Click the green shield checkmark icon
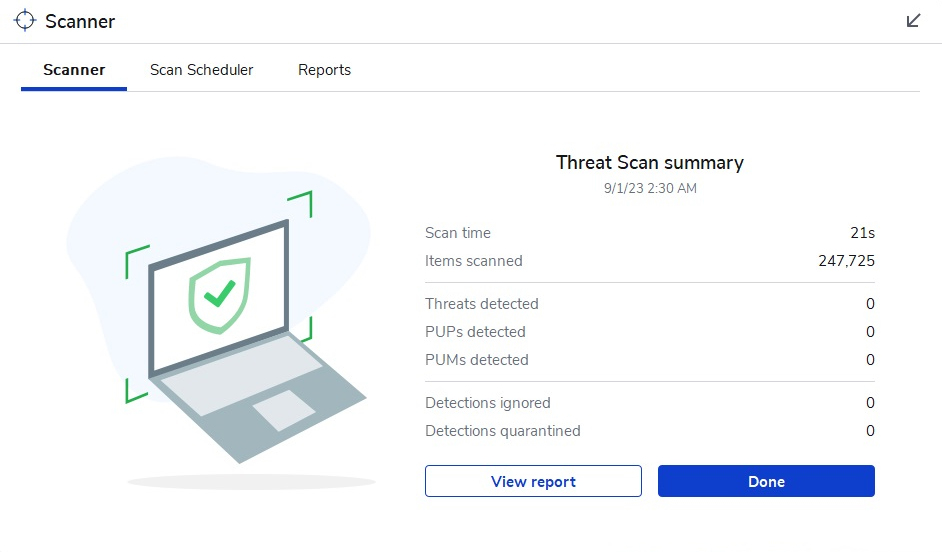 (220, 294)
